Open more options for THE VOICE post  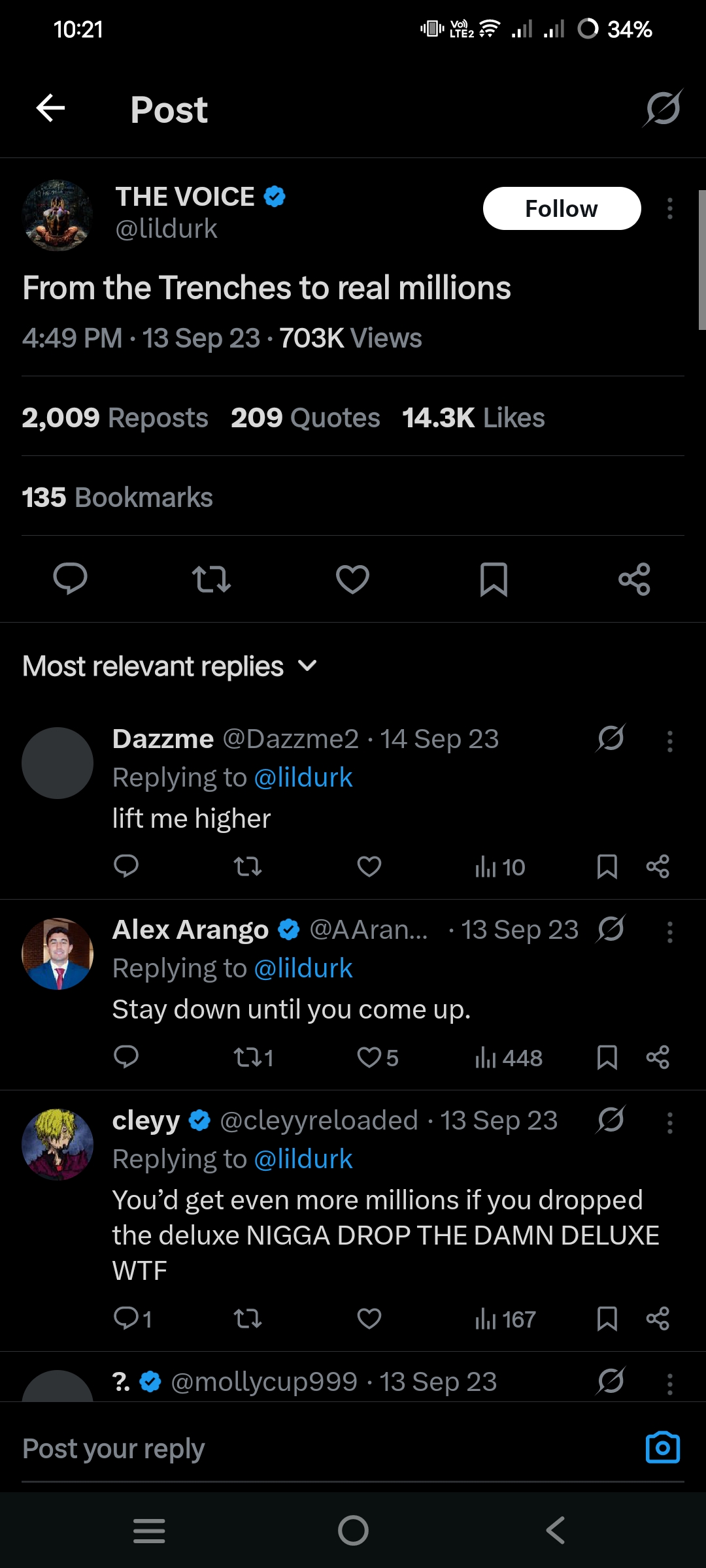pos(669,209)
